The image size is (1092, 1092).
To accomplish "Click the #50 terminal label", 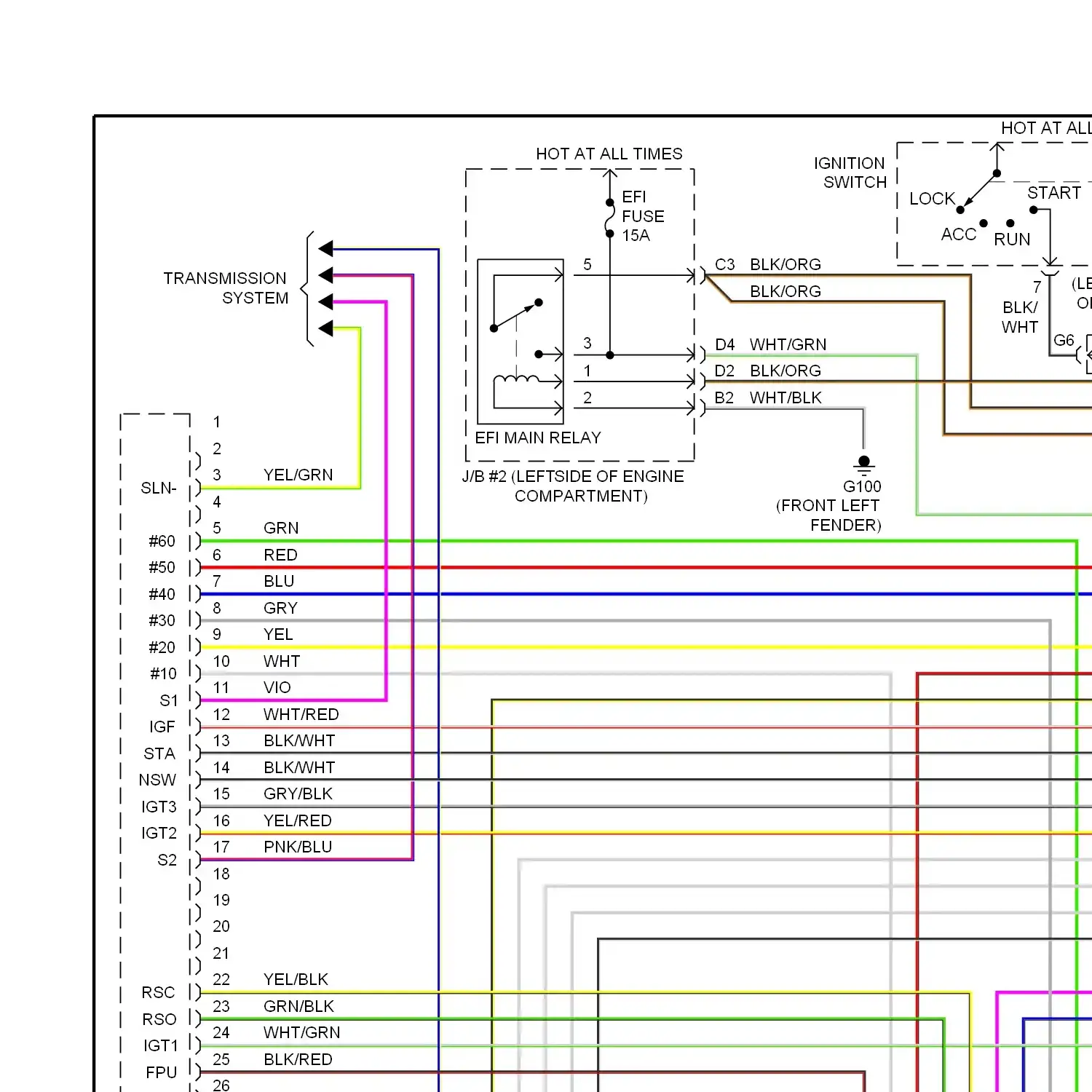I will click(162, 567).
